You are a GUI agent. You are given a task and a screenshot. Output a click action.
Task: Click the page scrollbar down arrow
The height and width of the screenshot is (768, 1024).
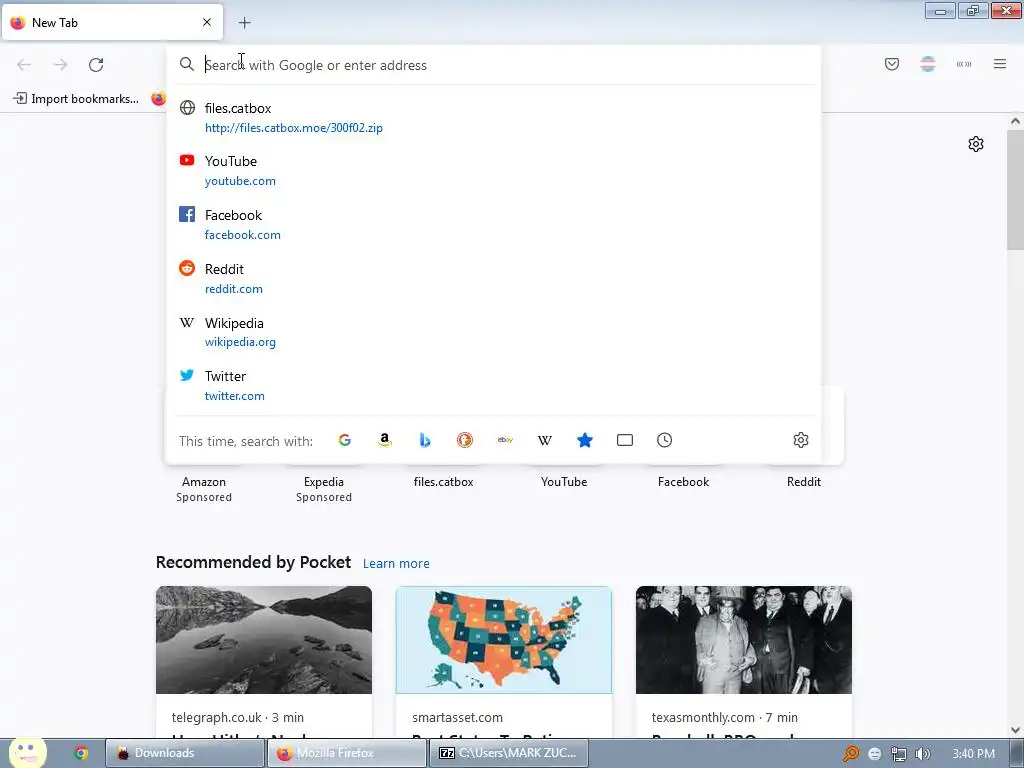[x=1015, y=730]
